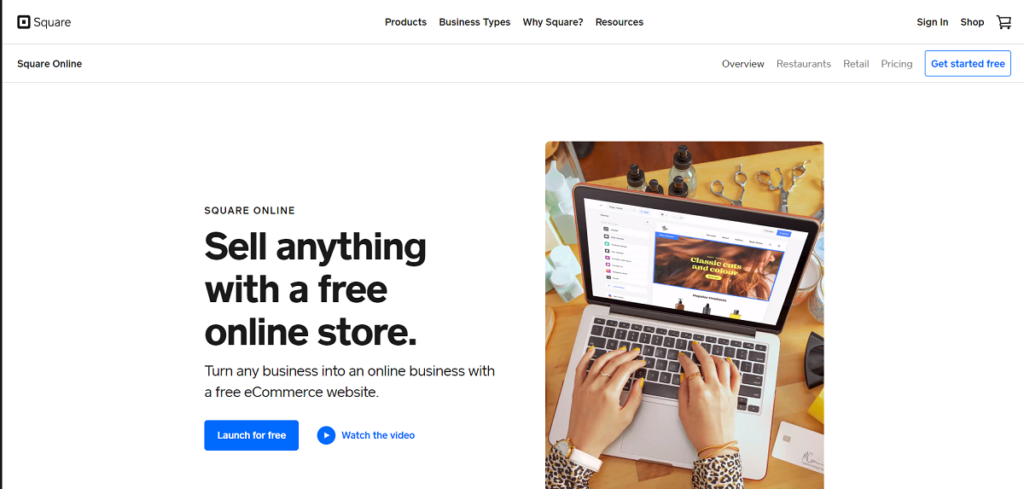The width and height of the screenshot is (1024, 489).
Task: Click the Watch the video link
Action: pos(377,435)
